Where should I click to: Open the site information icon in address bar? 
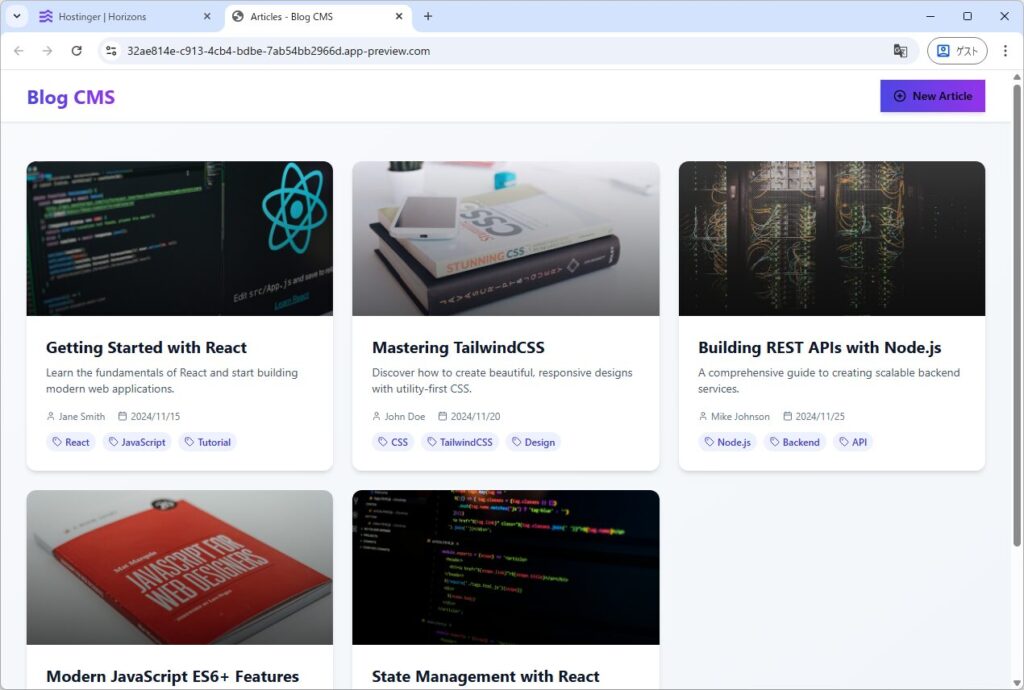click(x=112, y=51)
